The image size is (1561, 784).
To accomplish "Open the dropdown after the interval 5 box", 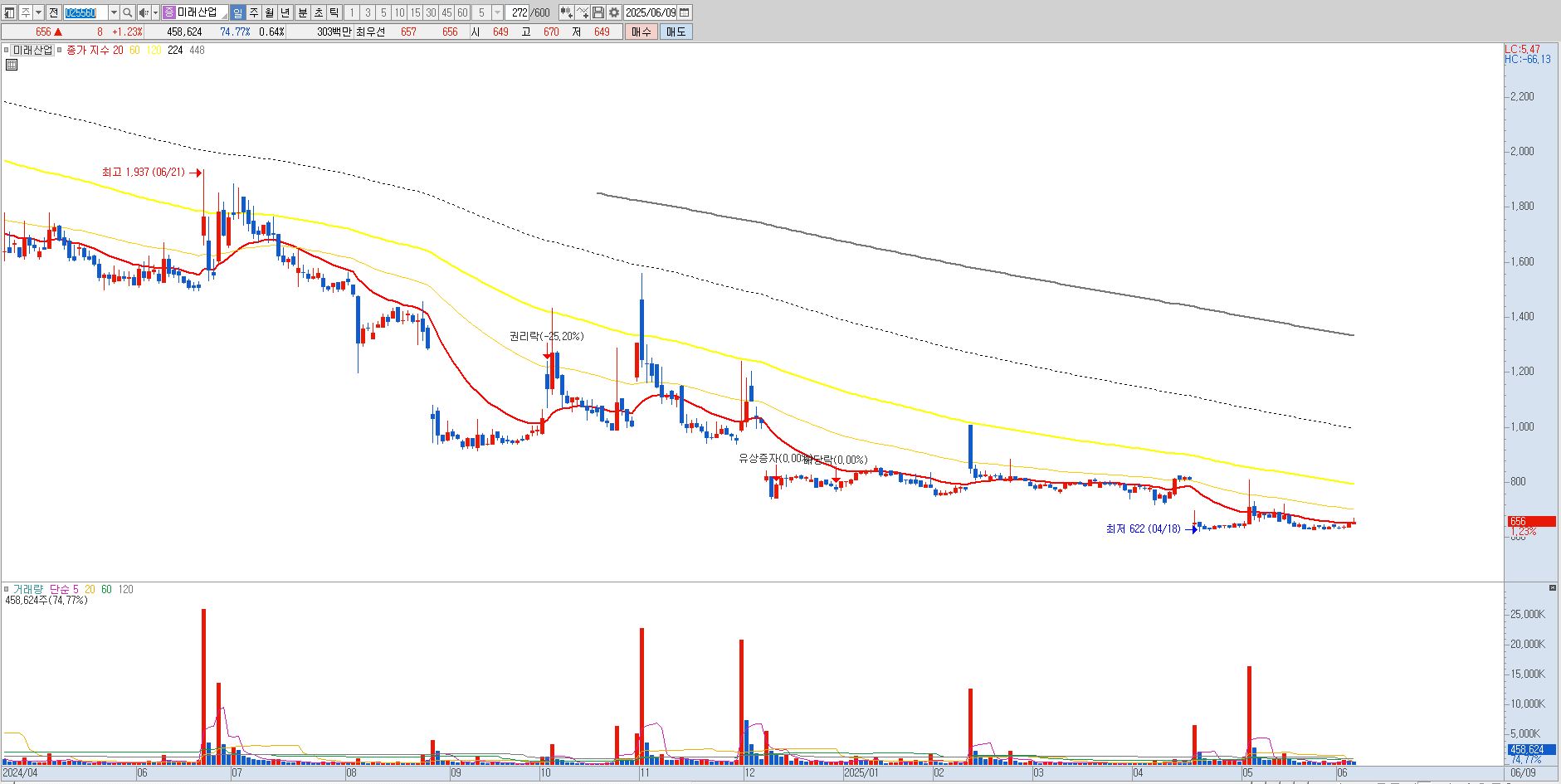I will click(x=497, y=12).
